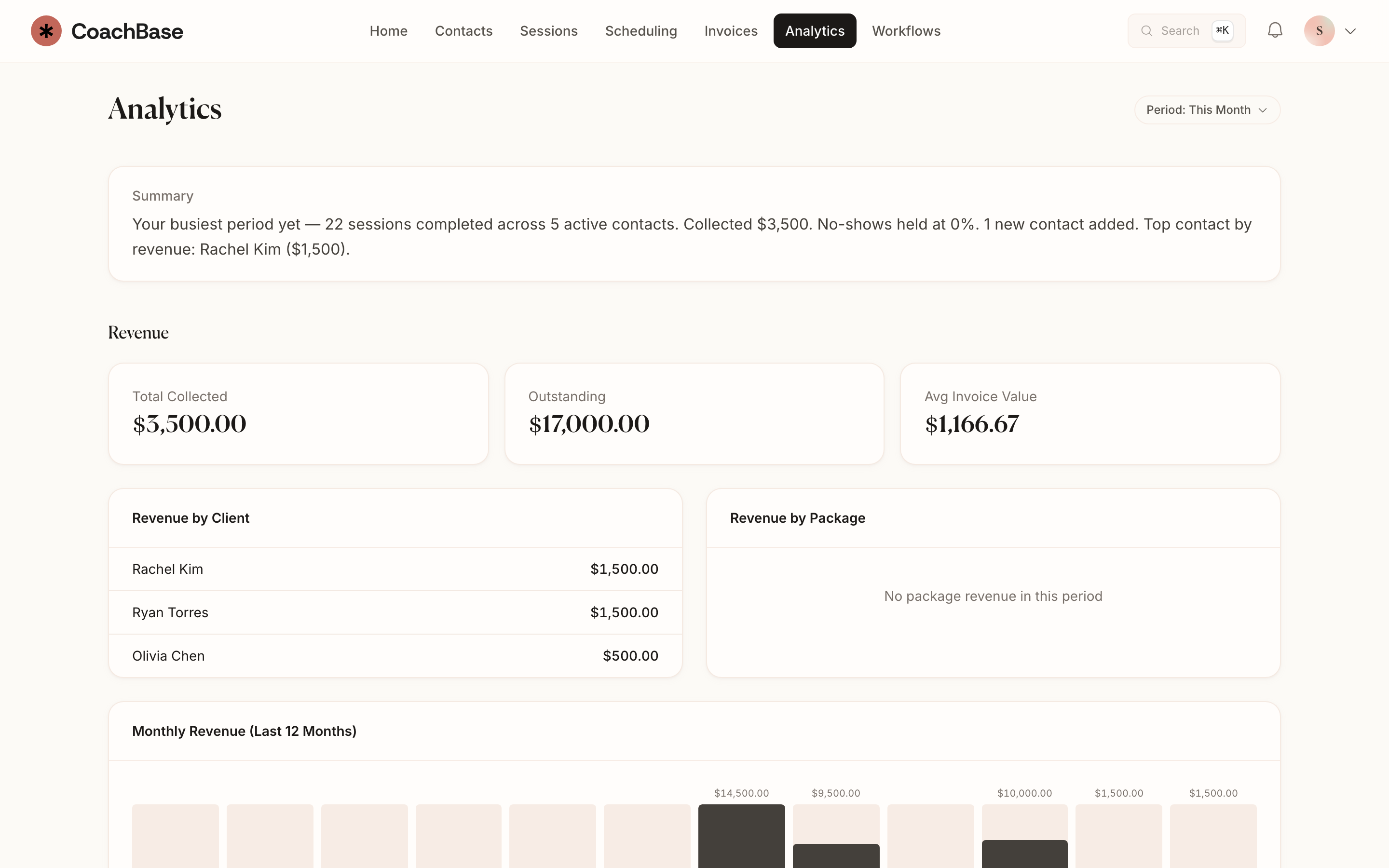Click the Revenue by Client heading

(x=191, y=518)
